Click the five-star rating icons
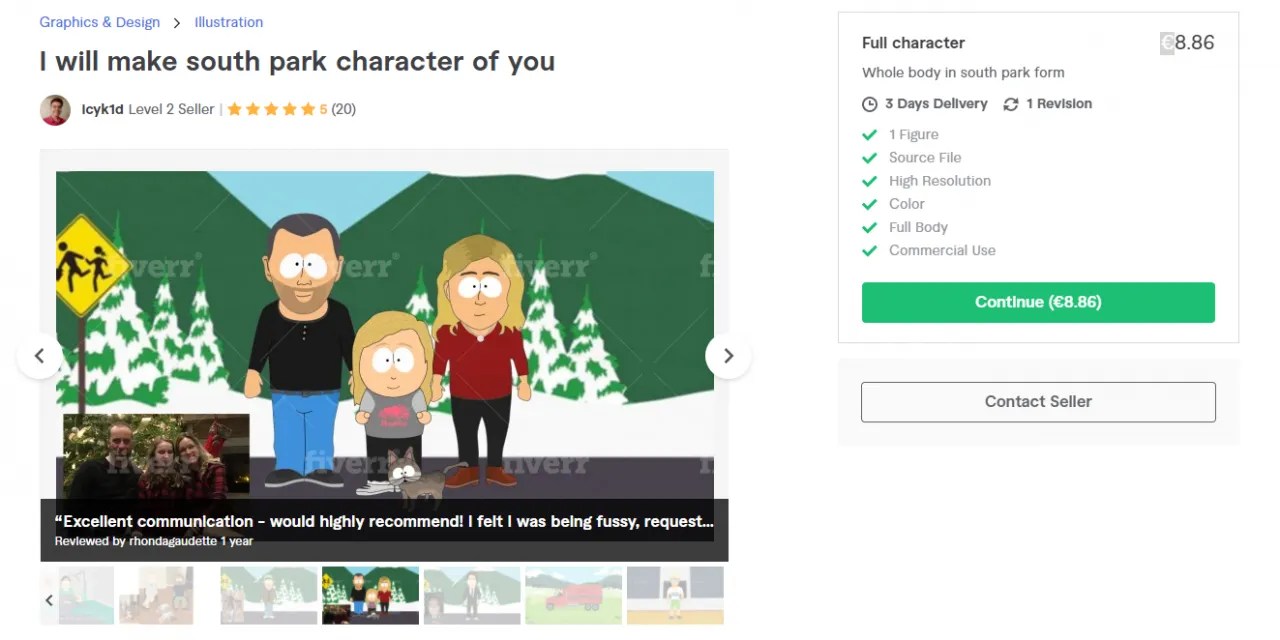The height and width of the screenshot is (640, 1280). 271,109
